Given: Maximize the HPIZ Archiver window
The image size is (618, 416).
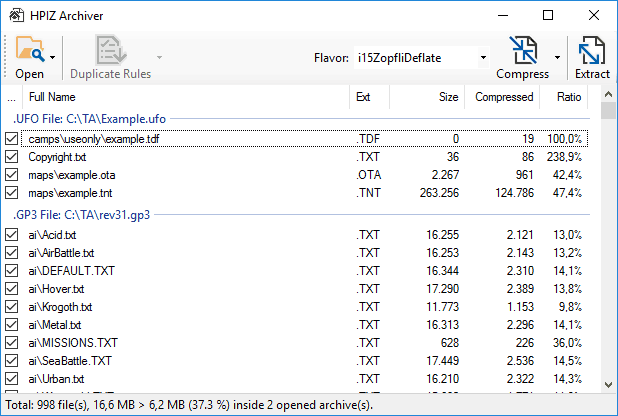Looking at the screenshot, I should [548, 15].
